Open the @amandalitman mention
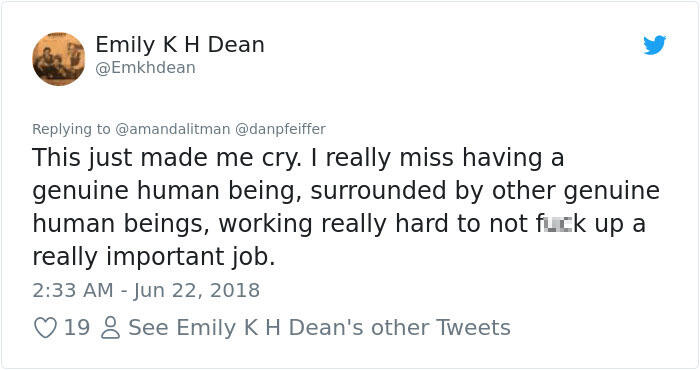700x370 pixels. [173, 129]
